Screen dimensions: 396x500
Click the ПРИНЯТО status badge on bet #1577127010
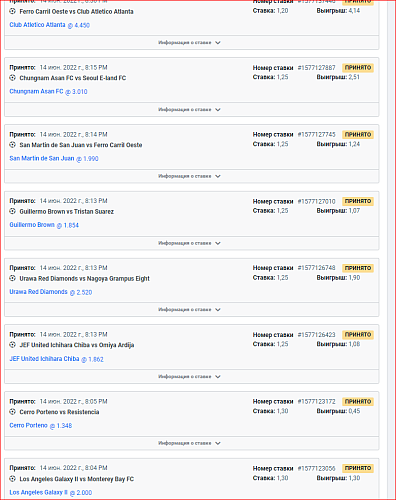(x=358, y=201)
